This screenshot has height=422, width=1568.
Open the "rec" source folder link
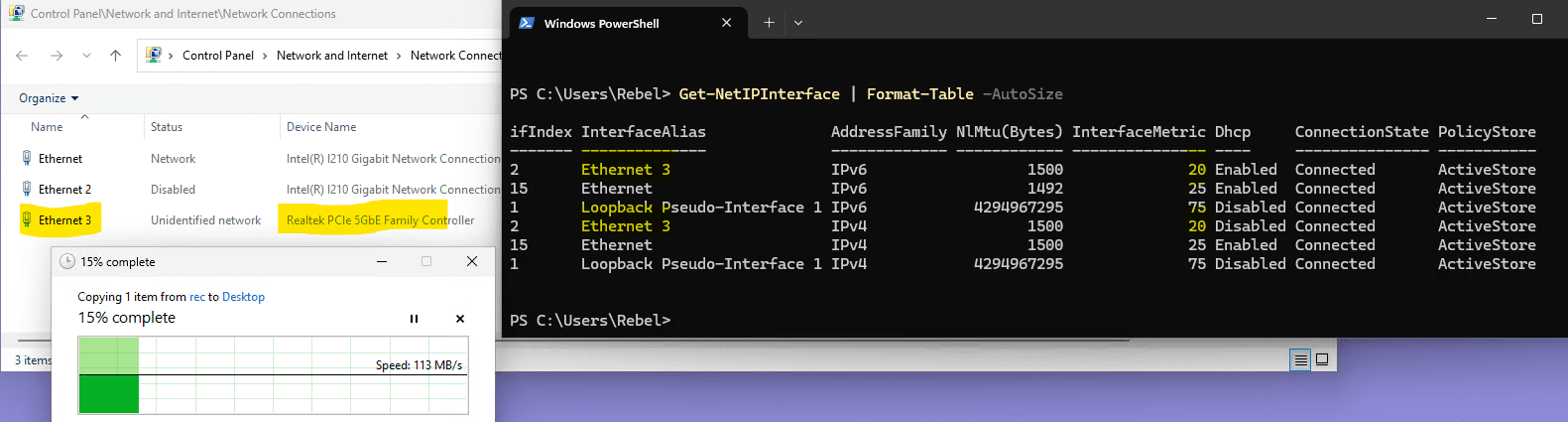[197, 297]
